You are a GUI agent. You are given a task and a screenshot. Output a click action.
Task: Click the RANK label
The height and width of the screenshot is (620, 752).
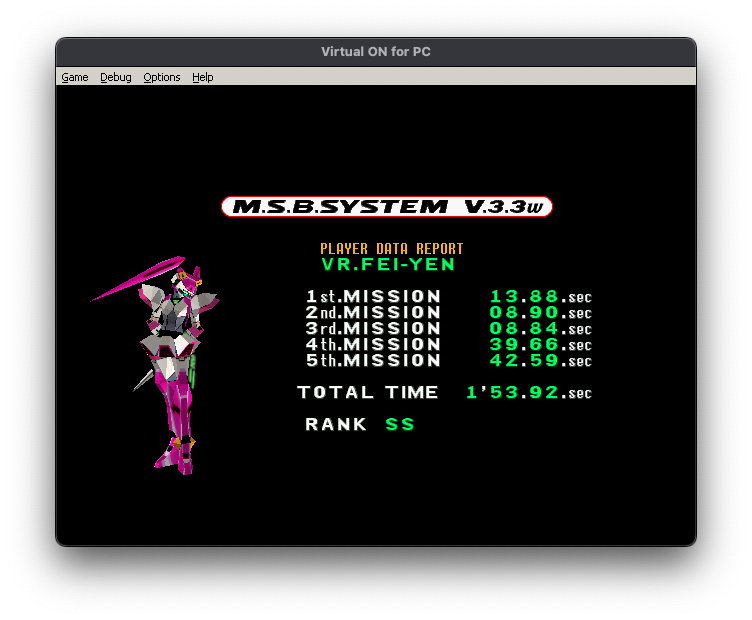[336, 424]
